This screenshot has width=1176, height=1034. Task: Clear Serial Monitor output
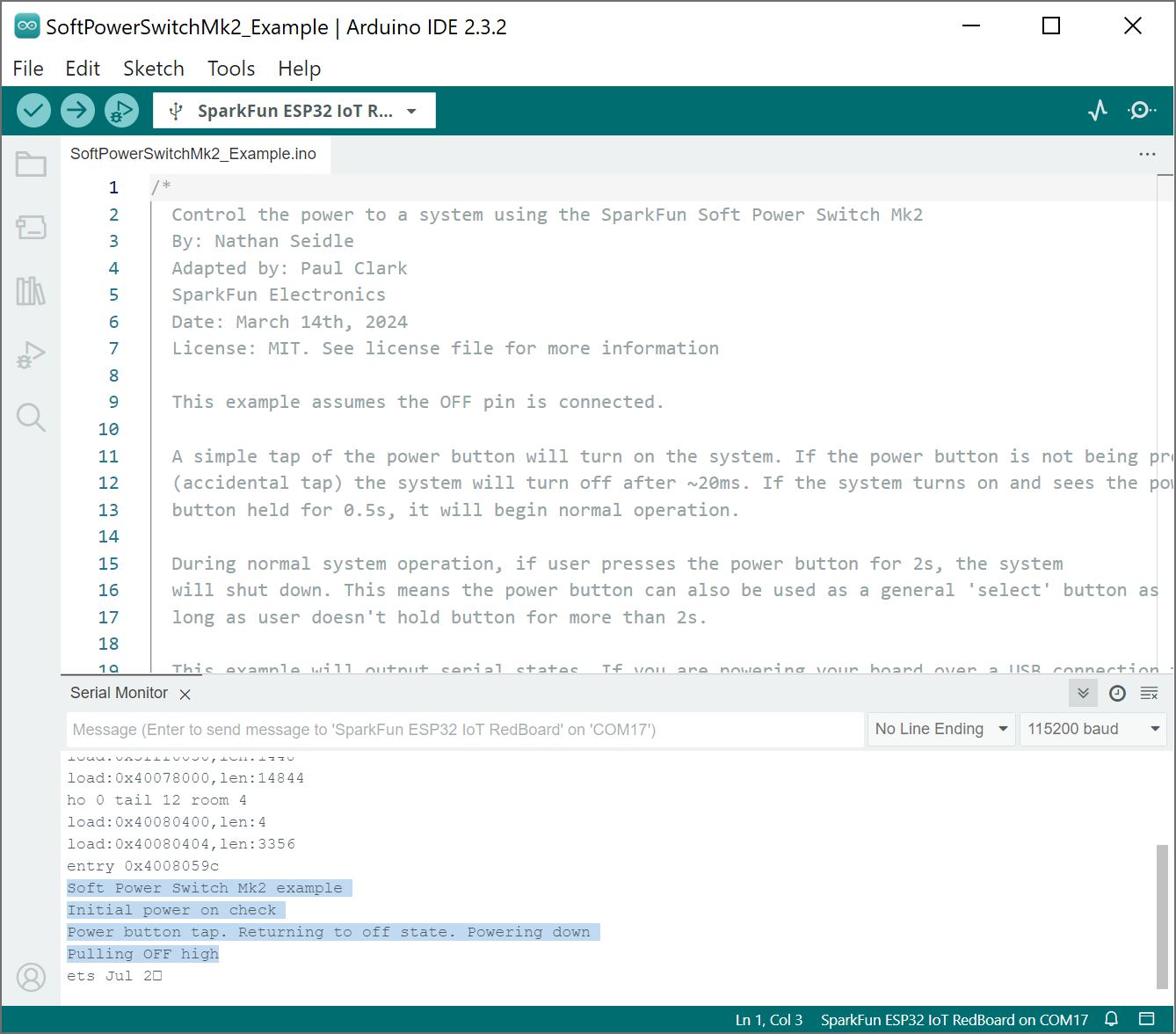click(1149, 694)
